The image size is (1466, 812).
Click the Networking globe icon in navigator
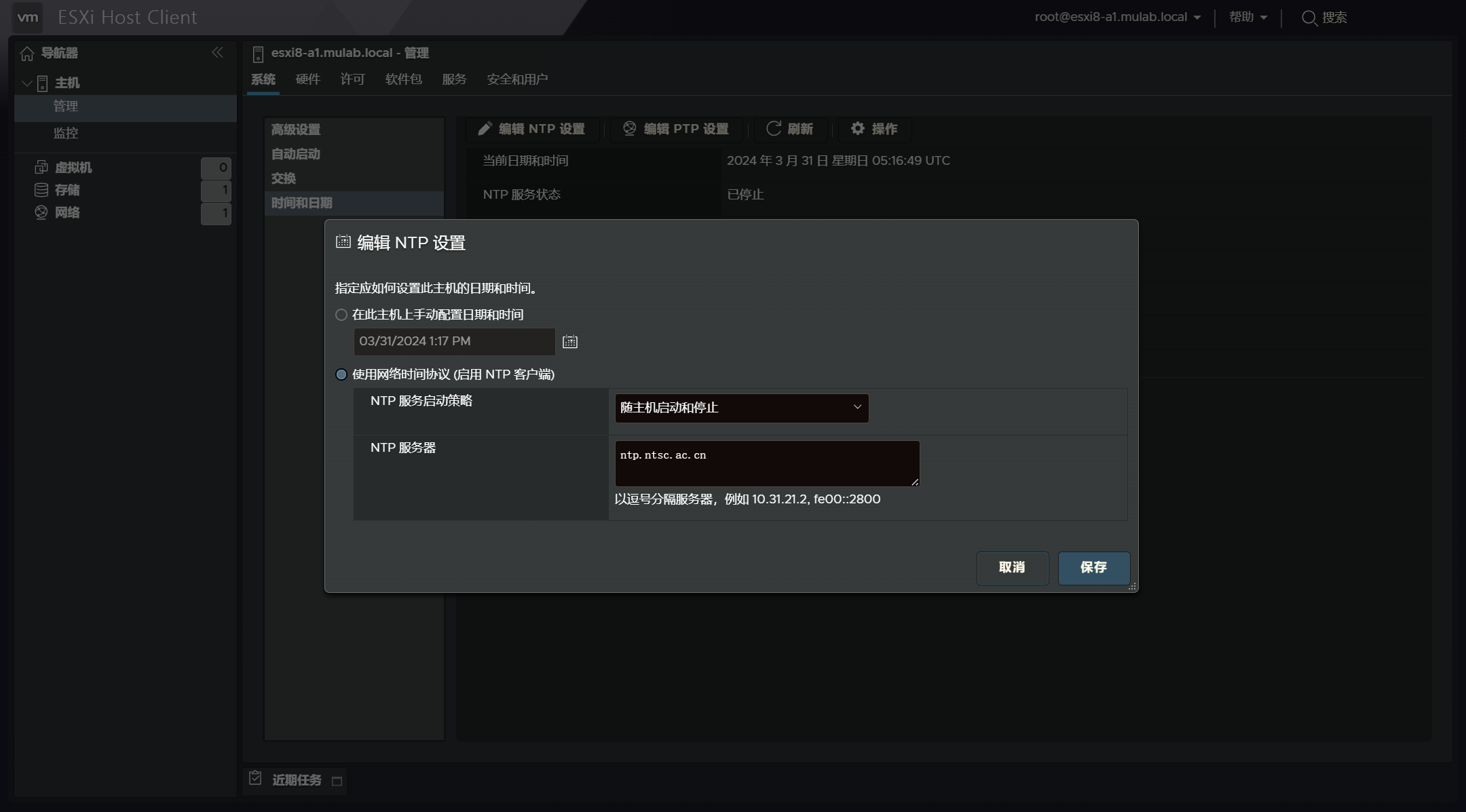tap(41, 212)
